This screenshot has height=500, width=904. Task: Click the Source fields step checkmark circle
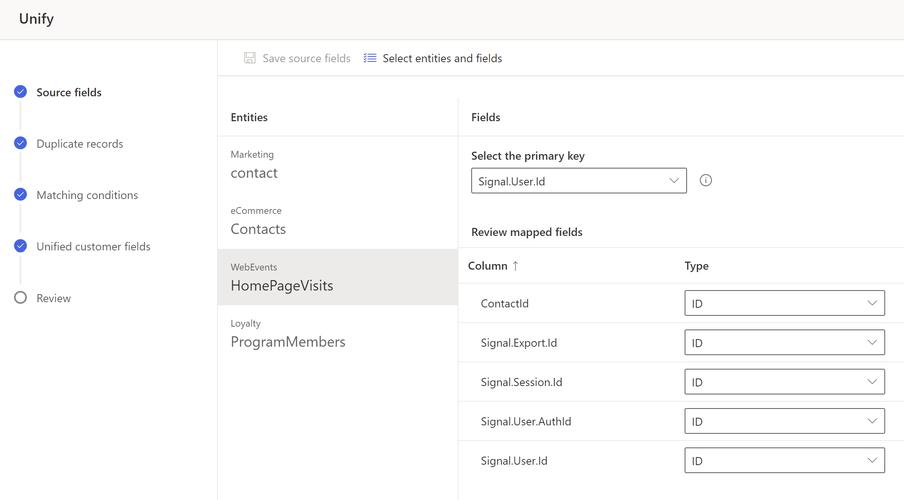tap(21, 92)
